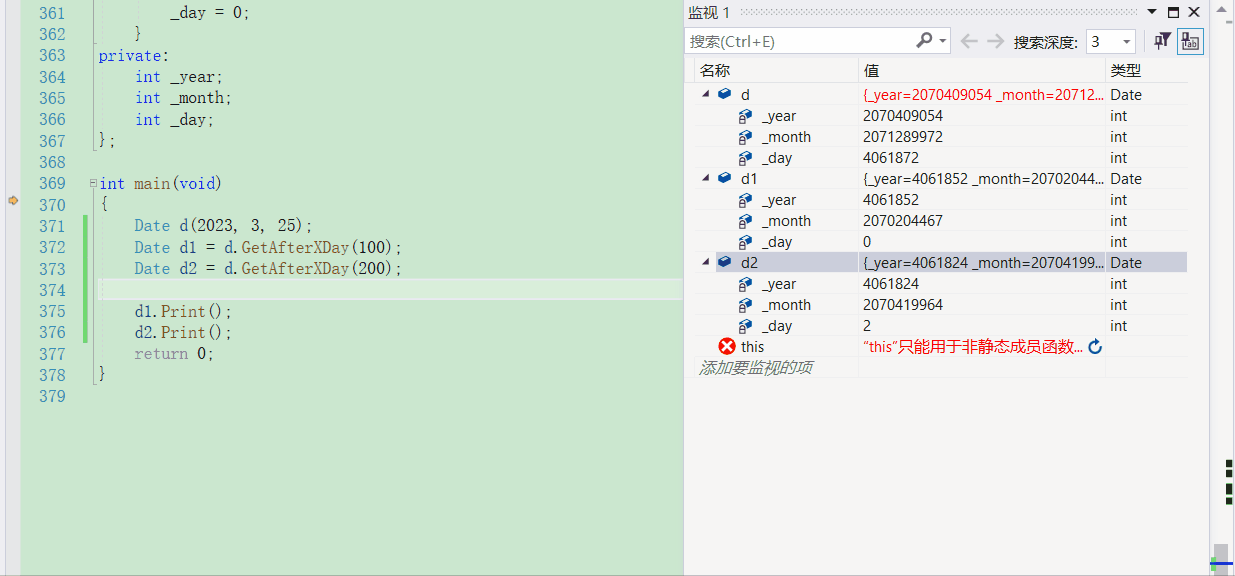Click code line Date d(2023, 3, 25);
The image size is (1235, 576).
224,226
